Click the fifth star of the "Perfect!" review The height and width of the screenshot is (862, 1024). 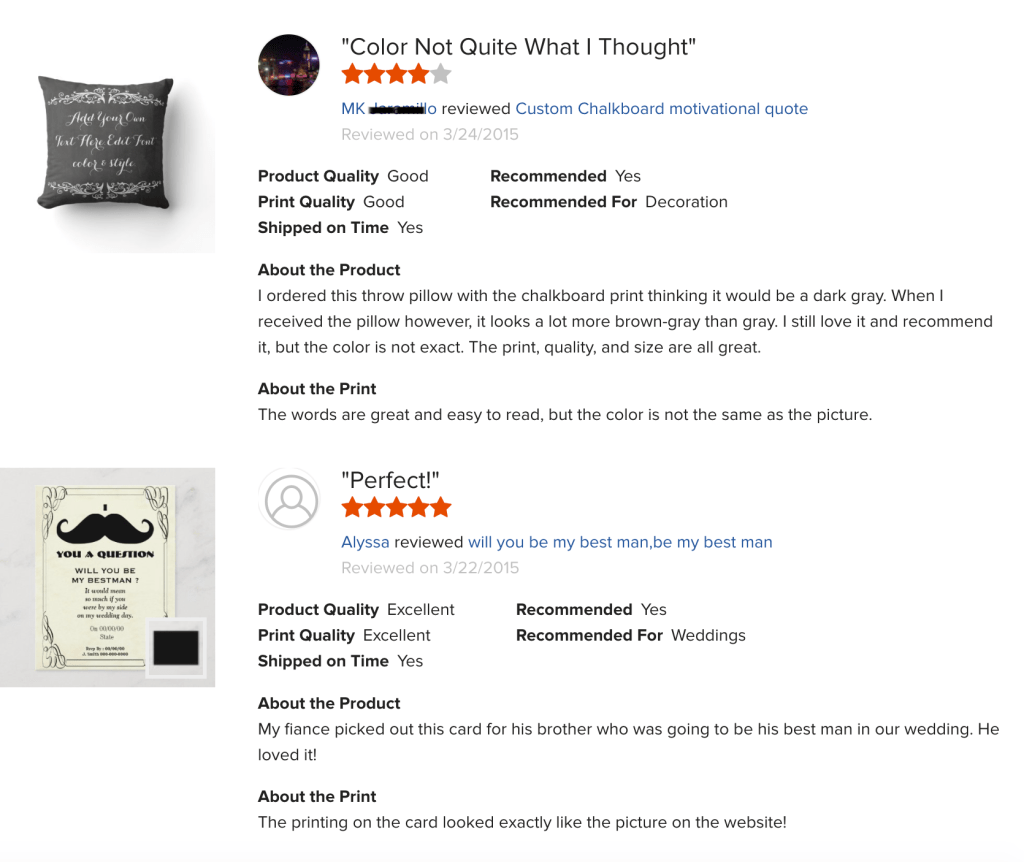440,508
